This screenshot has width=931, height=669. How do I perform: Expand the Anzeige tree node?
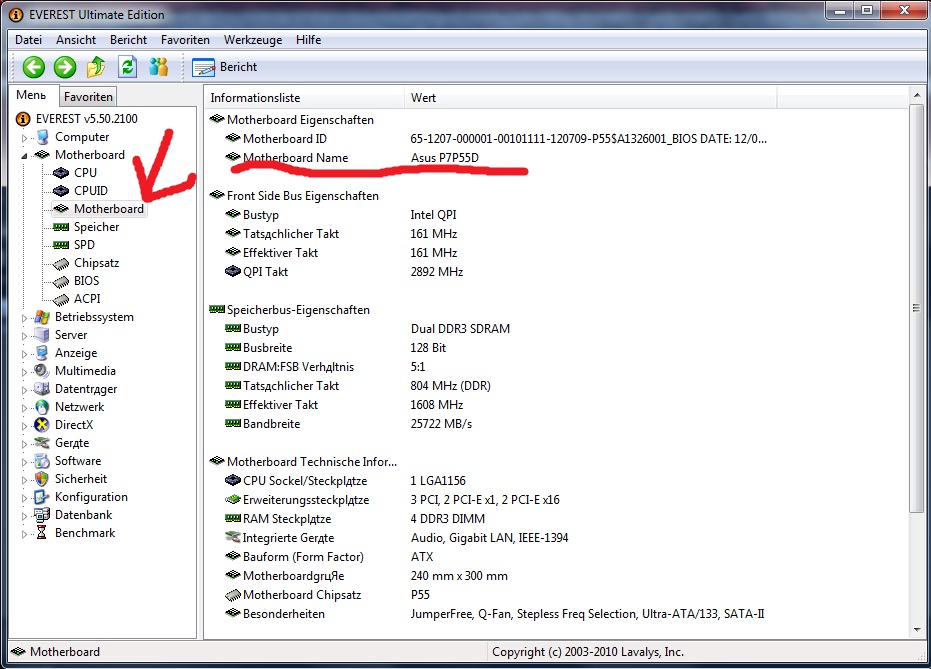click(x=24, y=354)
